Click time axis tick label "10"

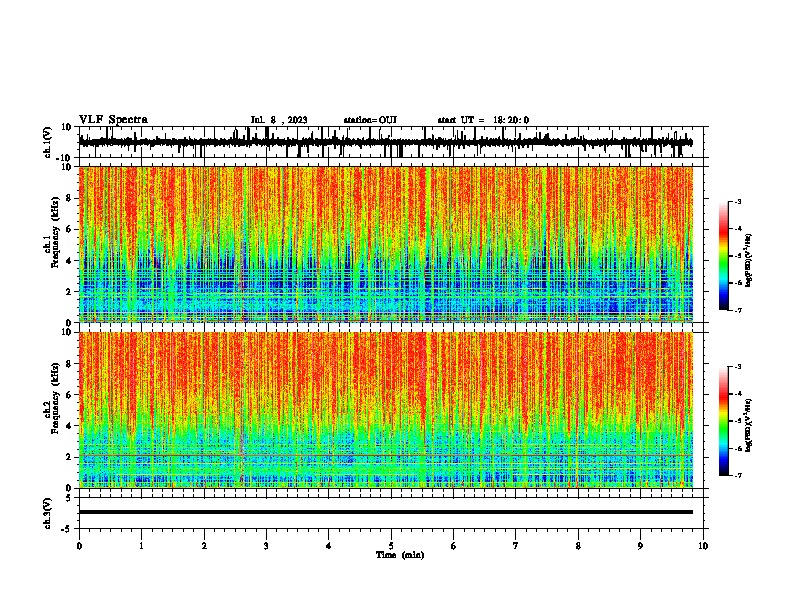[x=703, y=546]
